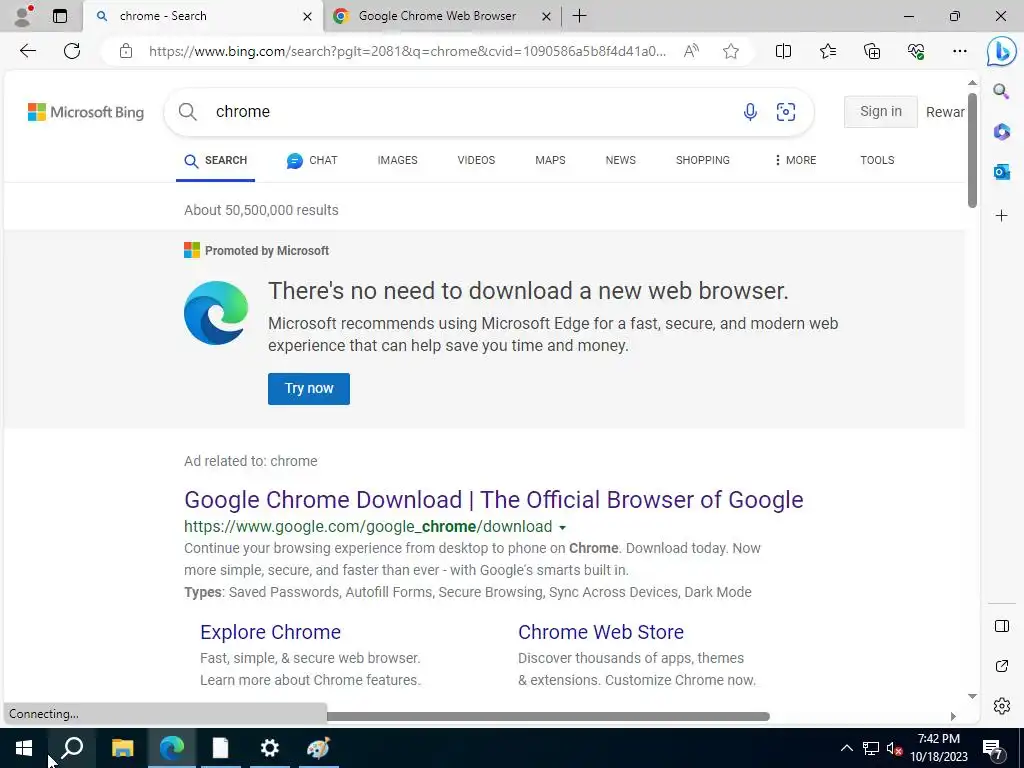This screenshot has height=768, width=1024.
Task: Click the horizontal scrollbar thumb
Action: (x=548, y=716)
